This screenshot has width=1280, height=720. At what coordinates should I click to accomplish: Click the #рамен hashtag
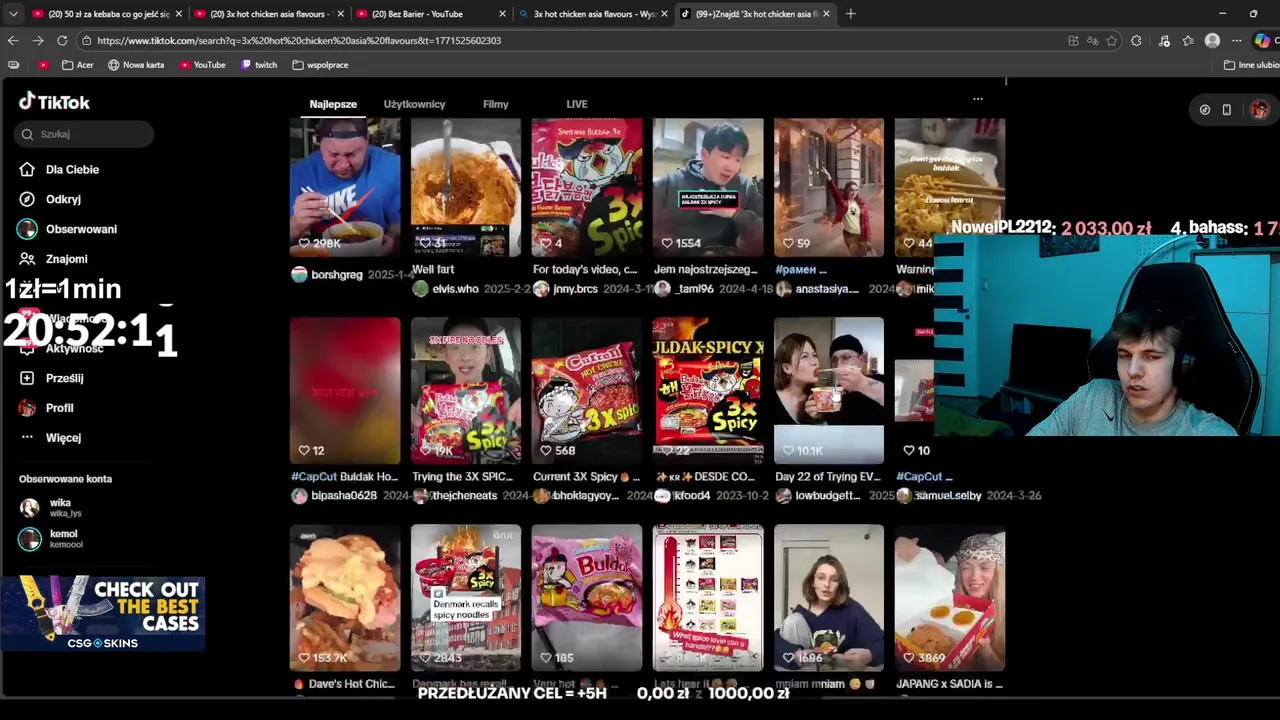(x=795, y=270)
